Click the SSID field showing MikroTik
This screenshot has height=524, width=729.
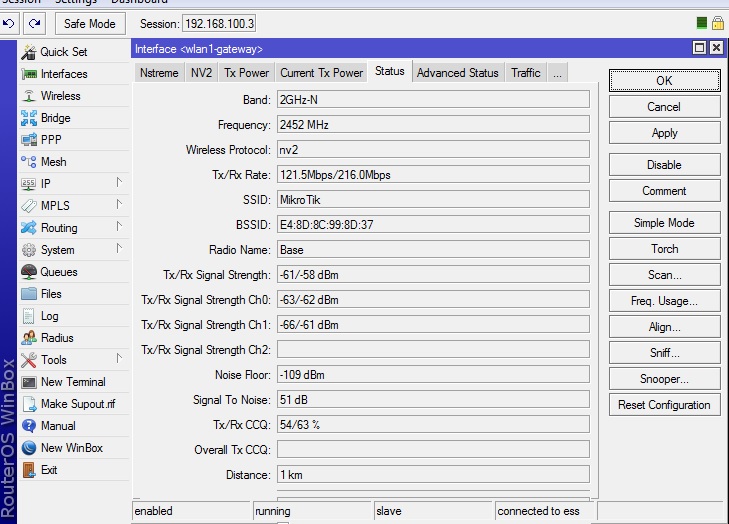[433, 200]
